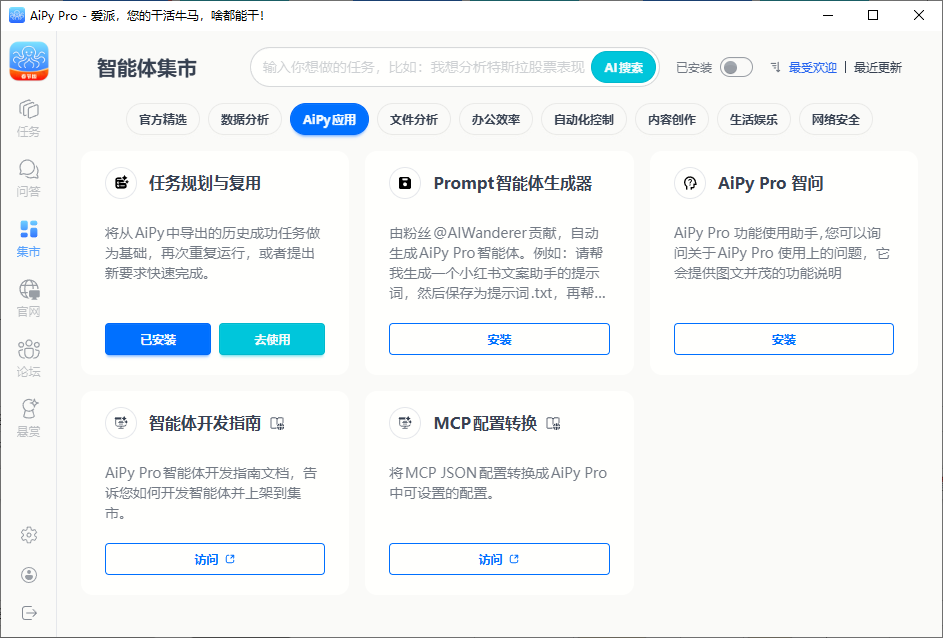Viewport: 943px width, 638px height.
Task: Visit the MCP配置转换 page
Action: coord(499,559)
